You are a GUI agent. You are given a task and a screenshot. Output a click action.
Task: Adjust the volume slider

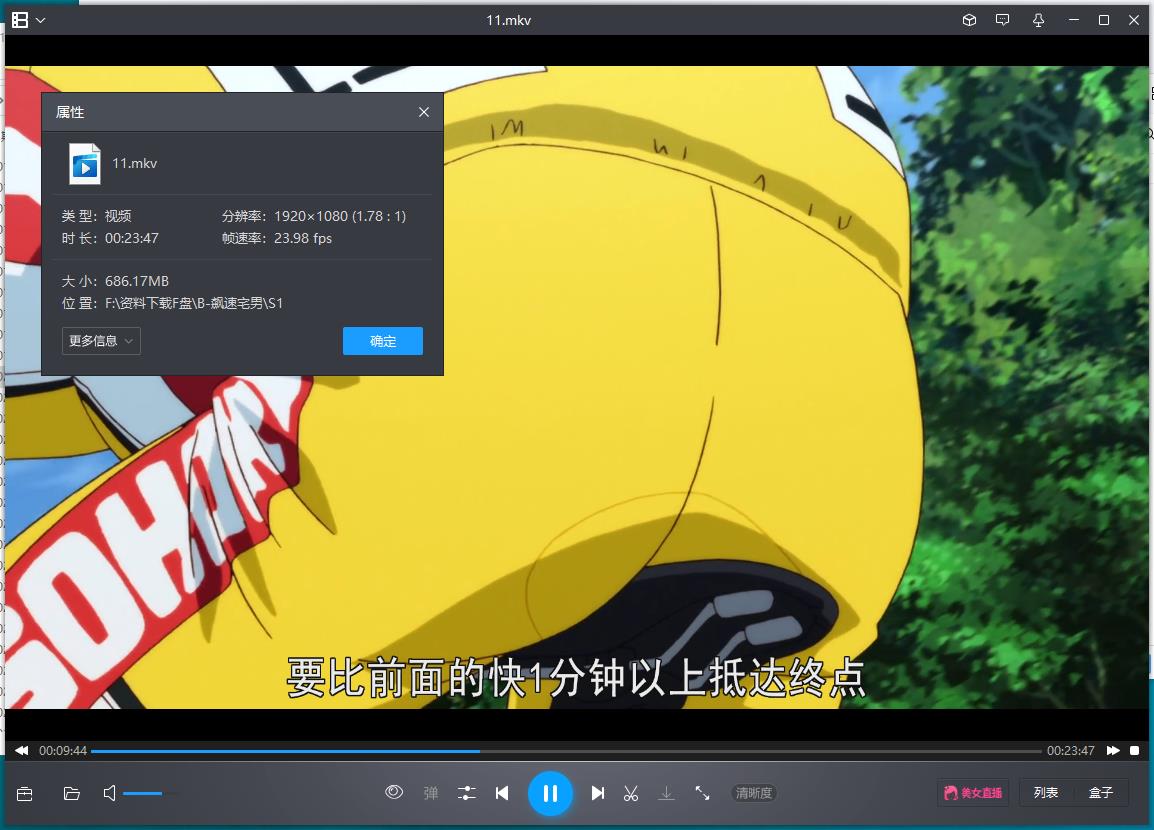click(x=151, y=793)
